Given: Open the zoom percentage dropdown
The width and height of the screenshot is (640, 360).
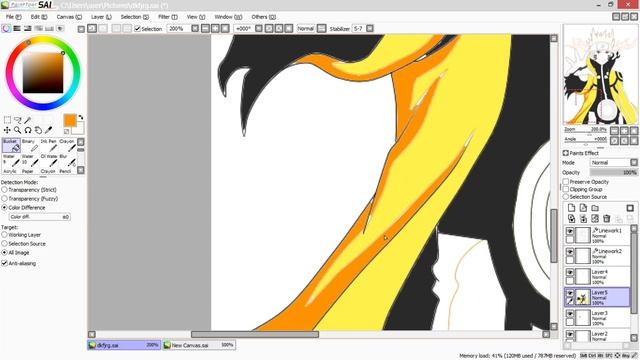Looking at the screenshot, I should [195, 29].
